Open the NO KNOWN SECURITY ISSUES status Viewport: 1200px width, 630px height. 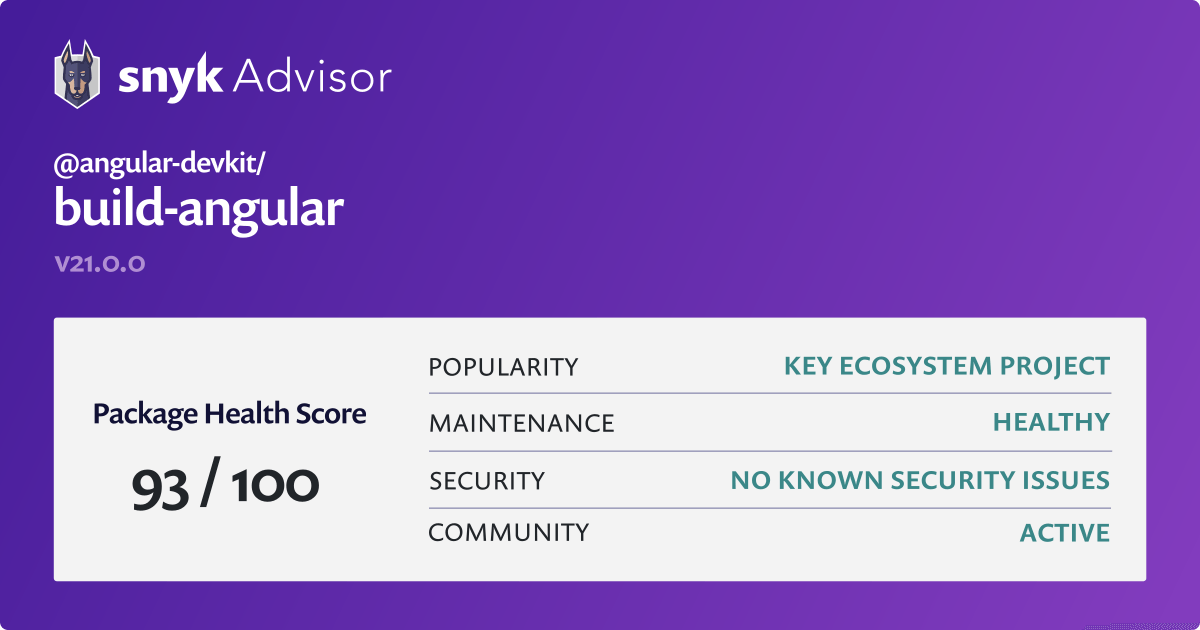point(920,482)
